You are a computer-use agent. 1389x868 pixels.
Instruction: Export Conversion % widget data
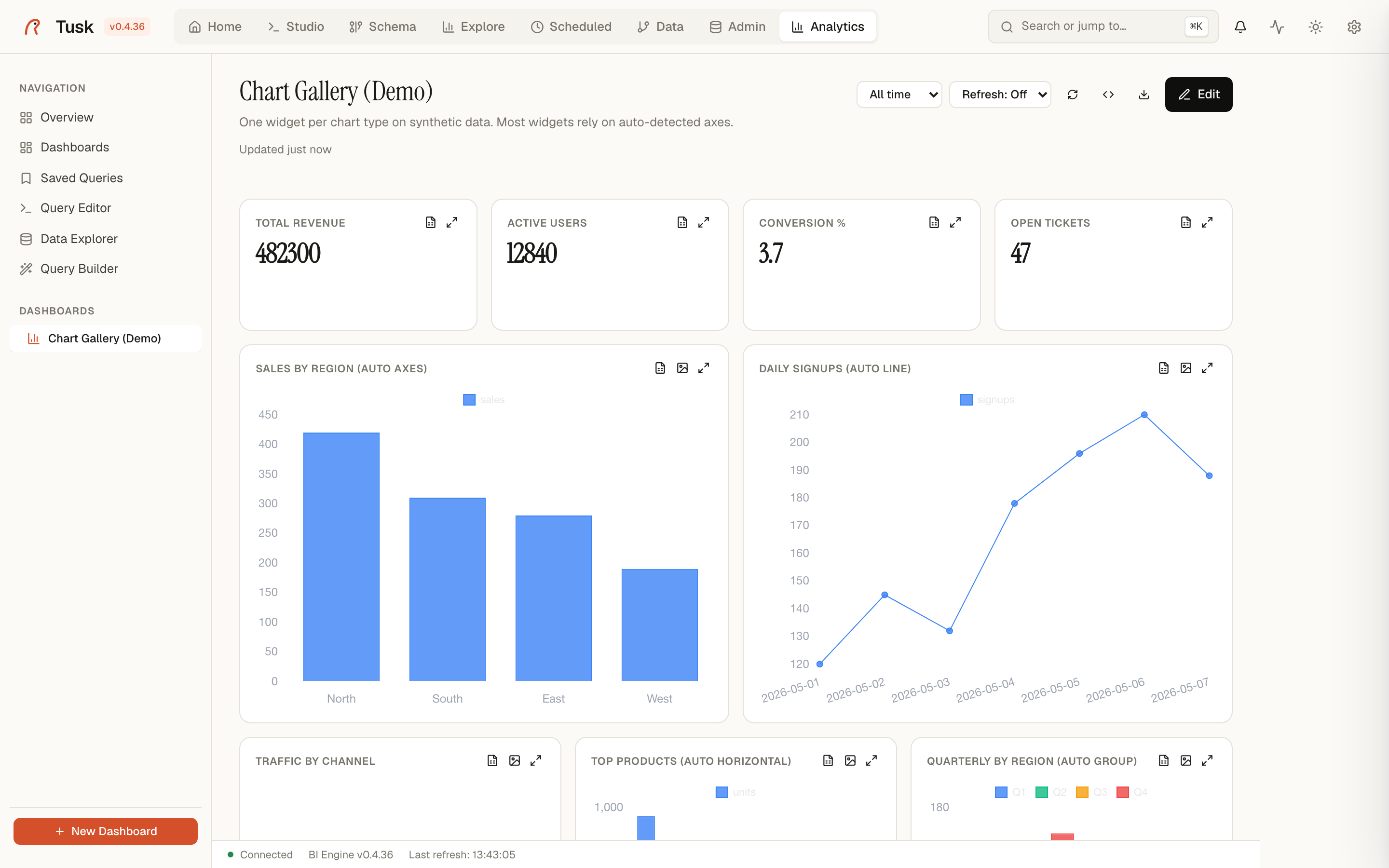coord(934,222)
